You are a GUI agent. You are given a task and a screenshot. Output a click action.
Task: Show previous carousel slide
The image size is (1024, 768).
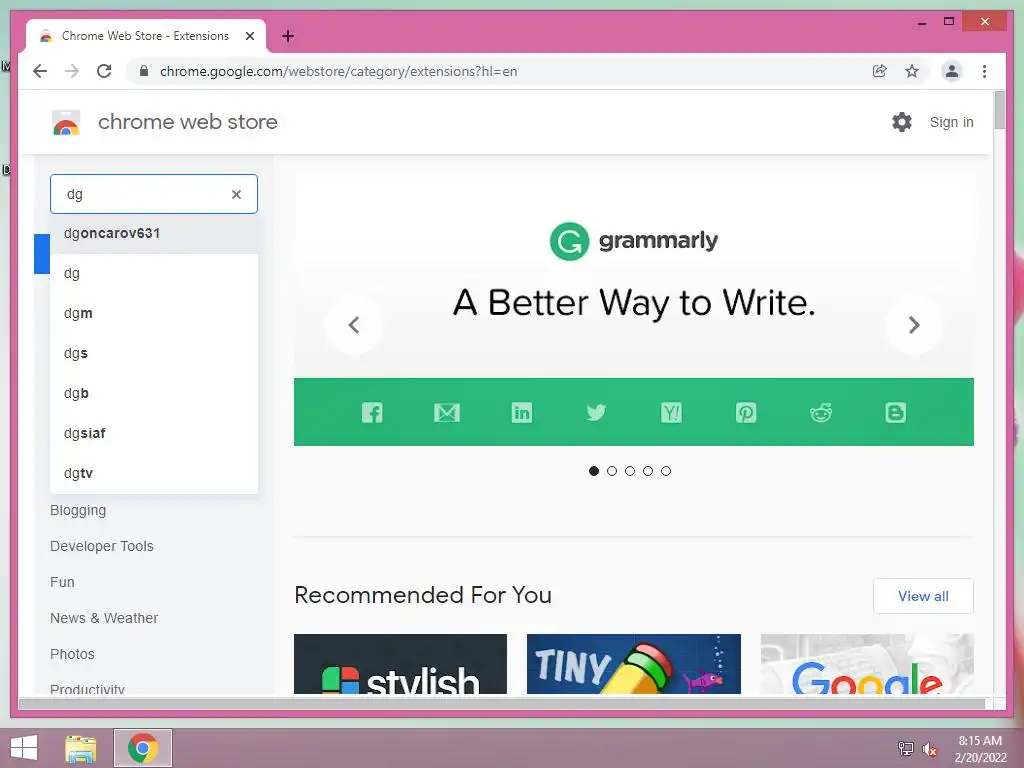(354, 325)
